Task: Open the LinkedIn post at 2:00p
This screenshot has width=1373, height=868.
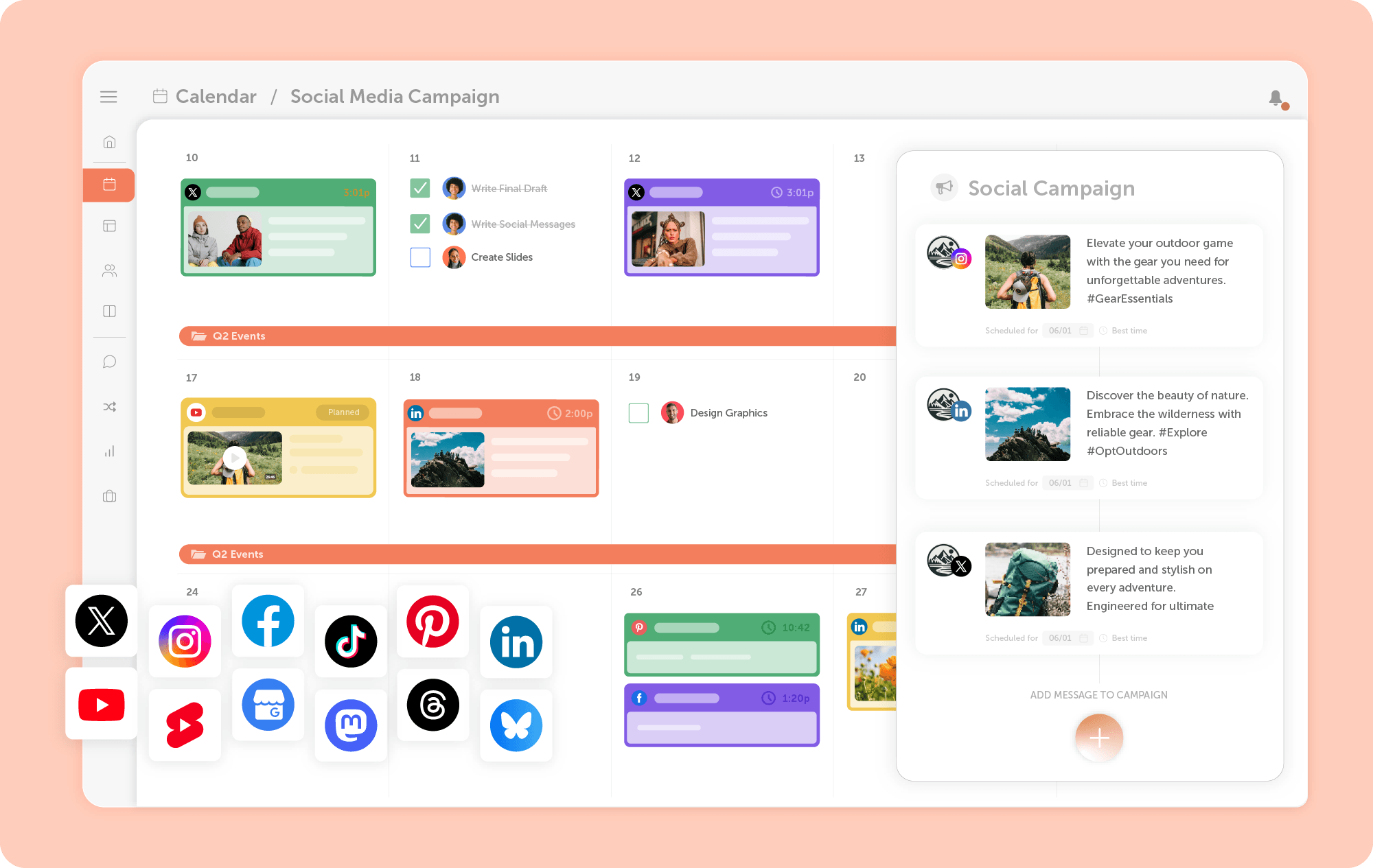Action: pyautogui.click(x=501, y=448)
